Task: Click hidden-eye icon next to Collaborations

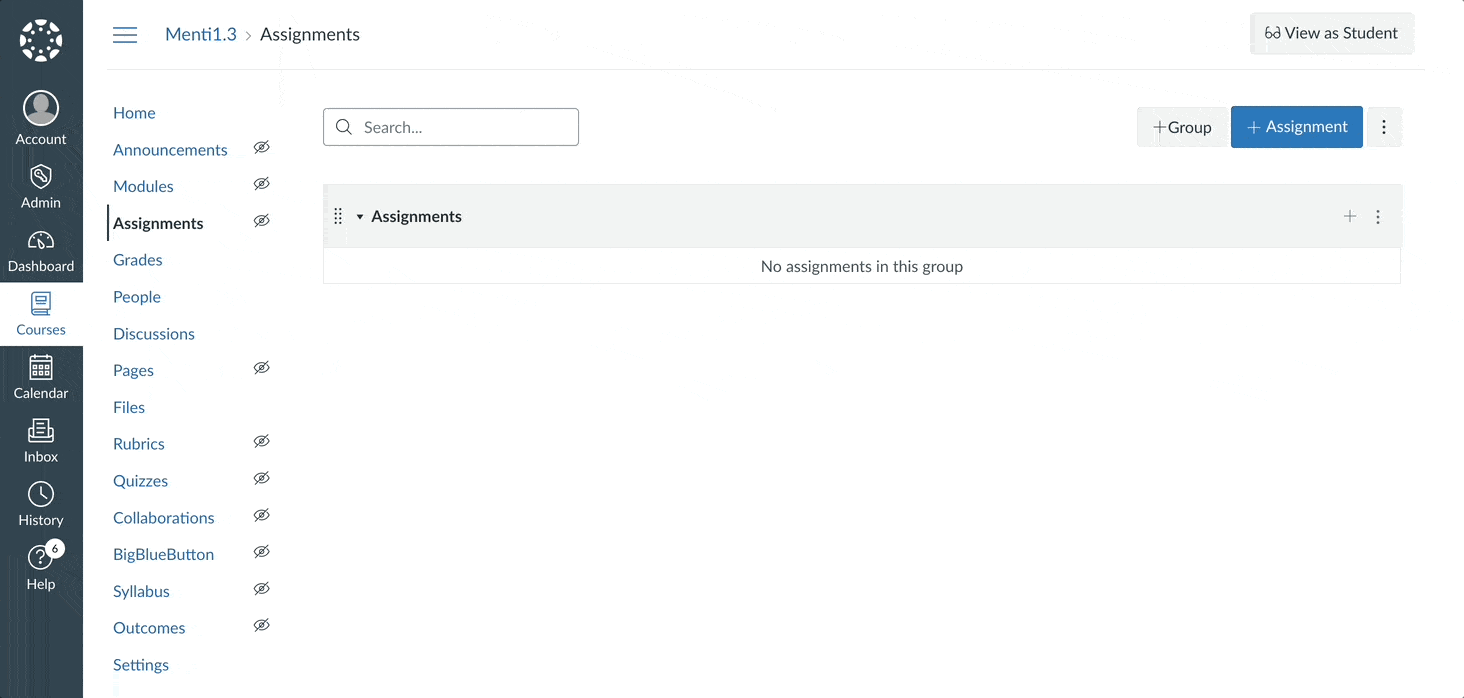Action: tap(262, 516)
